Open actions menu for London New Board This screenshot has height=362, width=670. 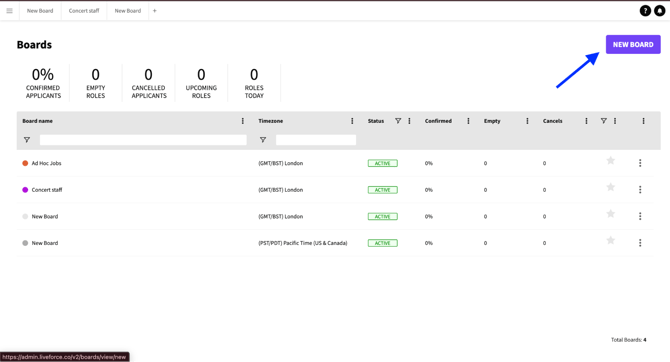640,216
